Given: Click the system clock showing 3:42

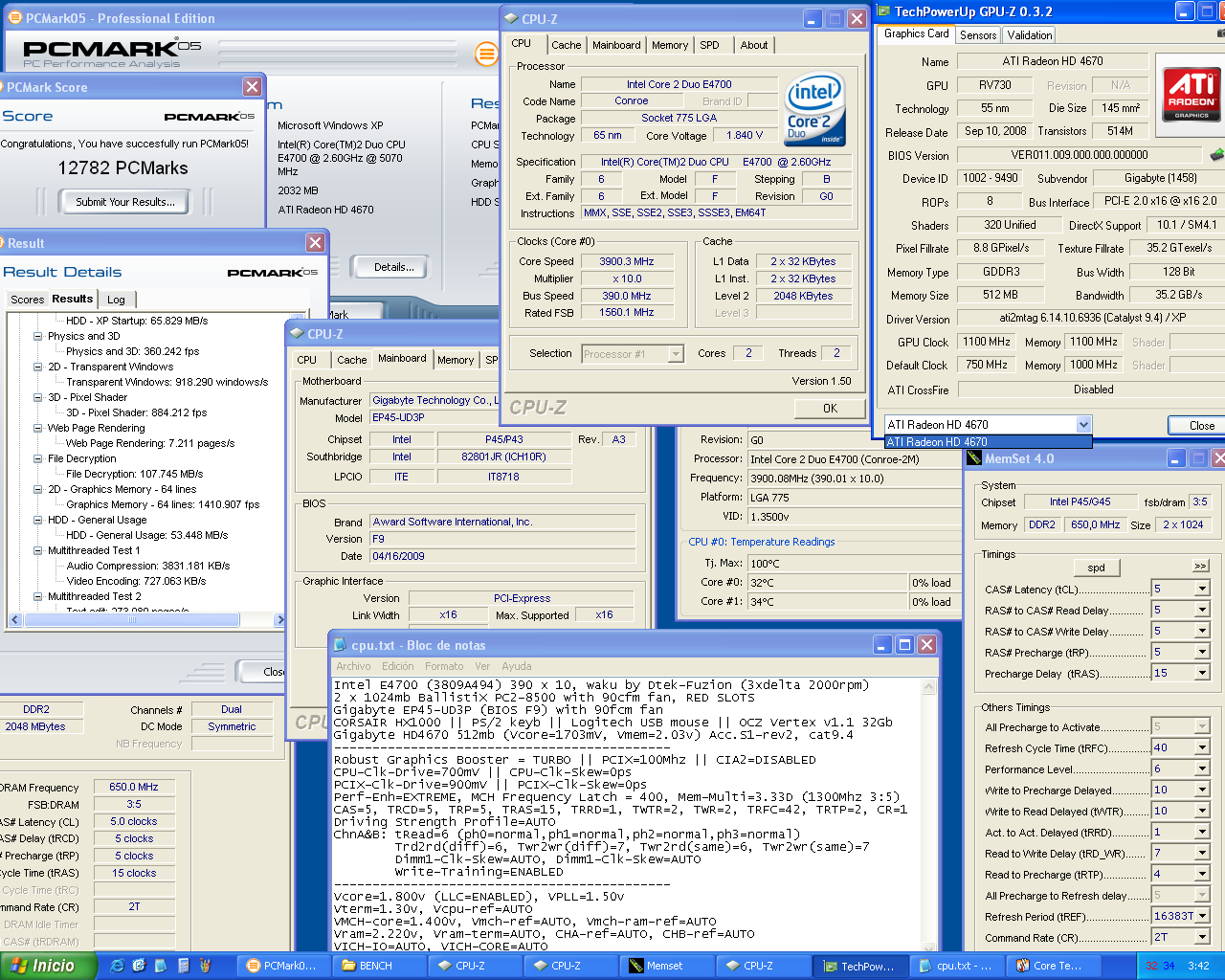Looking at the screenshot, I should coord(1198,966).
